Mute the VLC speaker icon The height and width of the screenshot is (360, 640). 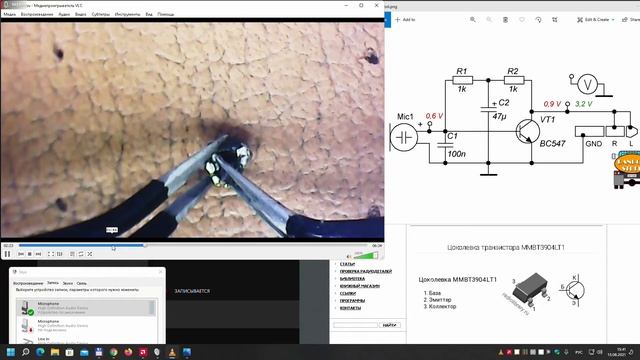pyautogui.click(x=349, y=256)
